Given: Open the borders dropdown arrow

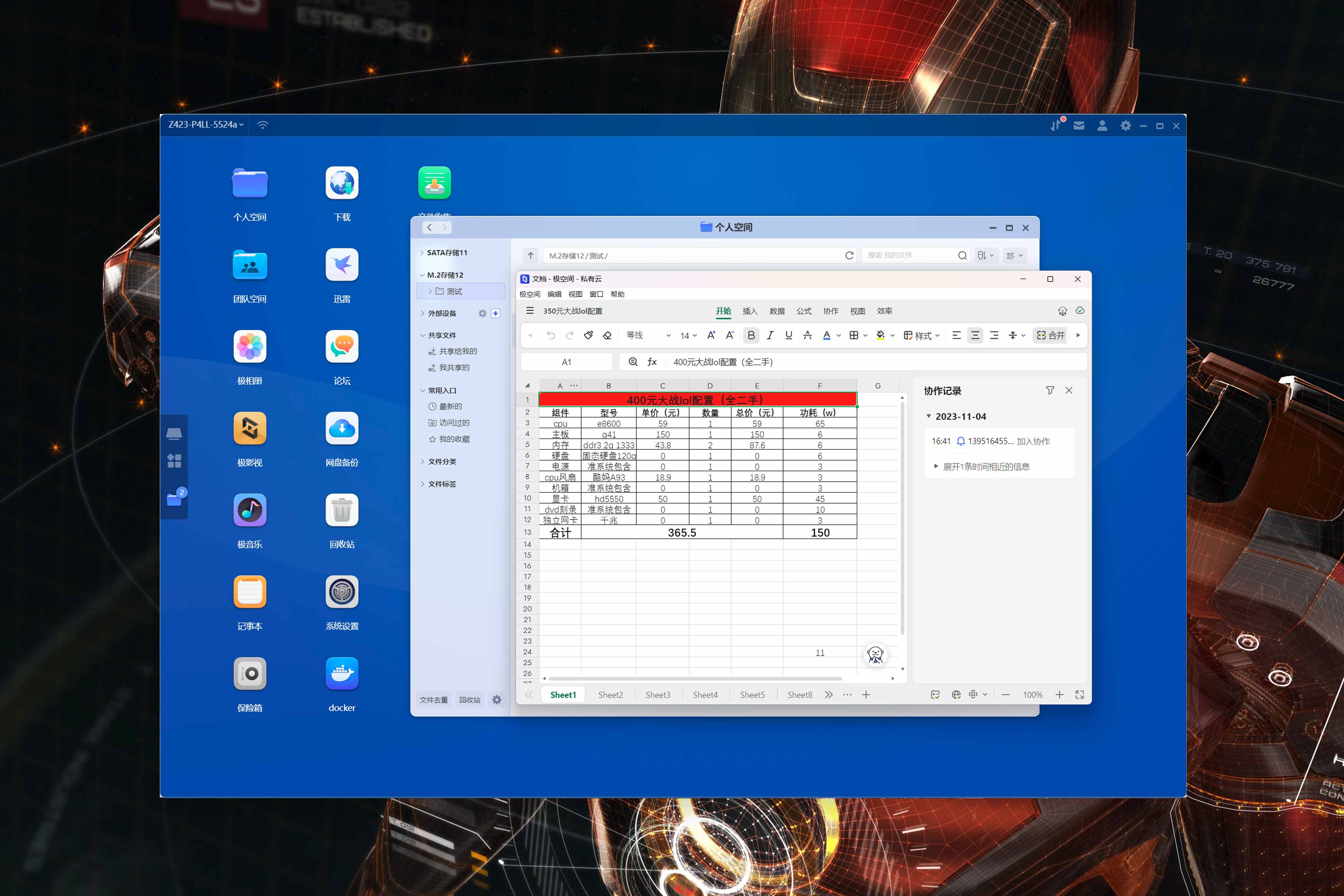Looking at the screenshot, I should click(866, 335).
